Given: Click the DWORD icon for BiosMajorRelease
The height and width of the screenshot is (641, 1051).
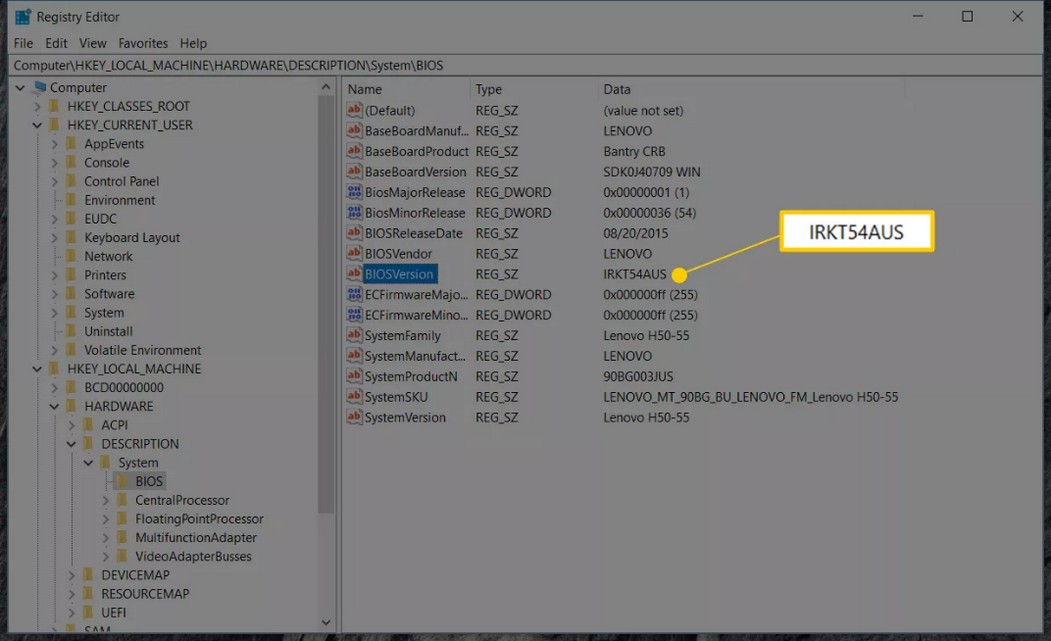Looking at the screenshot, I should [354, 192].
